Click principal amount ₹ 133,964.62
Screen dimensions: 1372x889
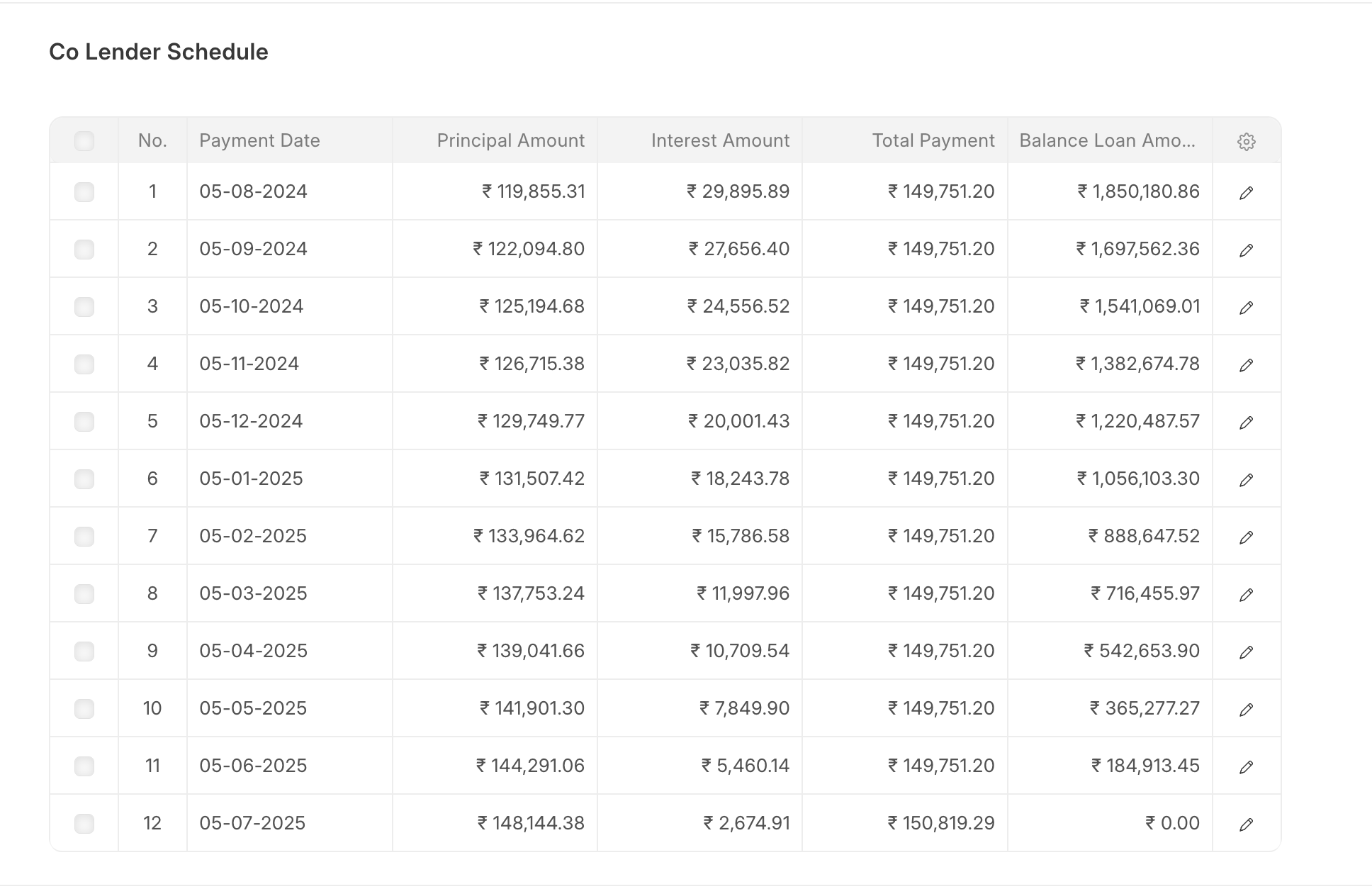(x=529, y=536)
